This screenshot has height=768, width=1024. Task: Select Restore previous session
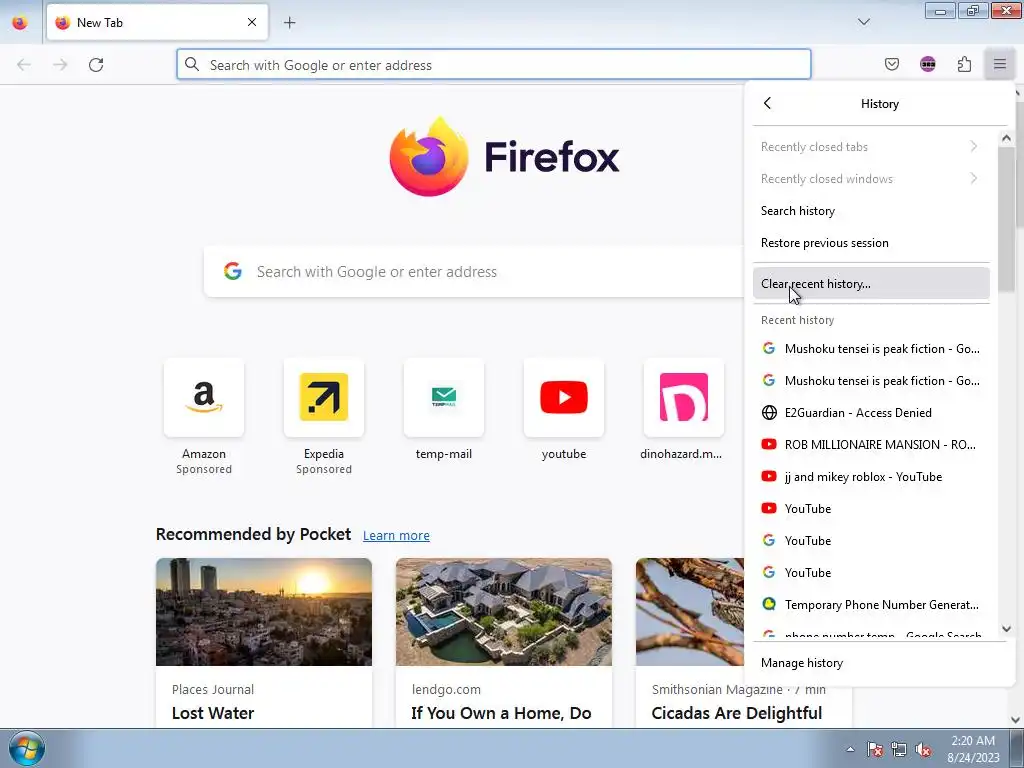871,242
